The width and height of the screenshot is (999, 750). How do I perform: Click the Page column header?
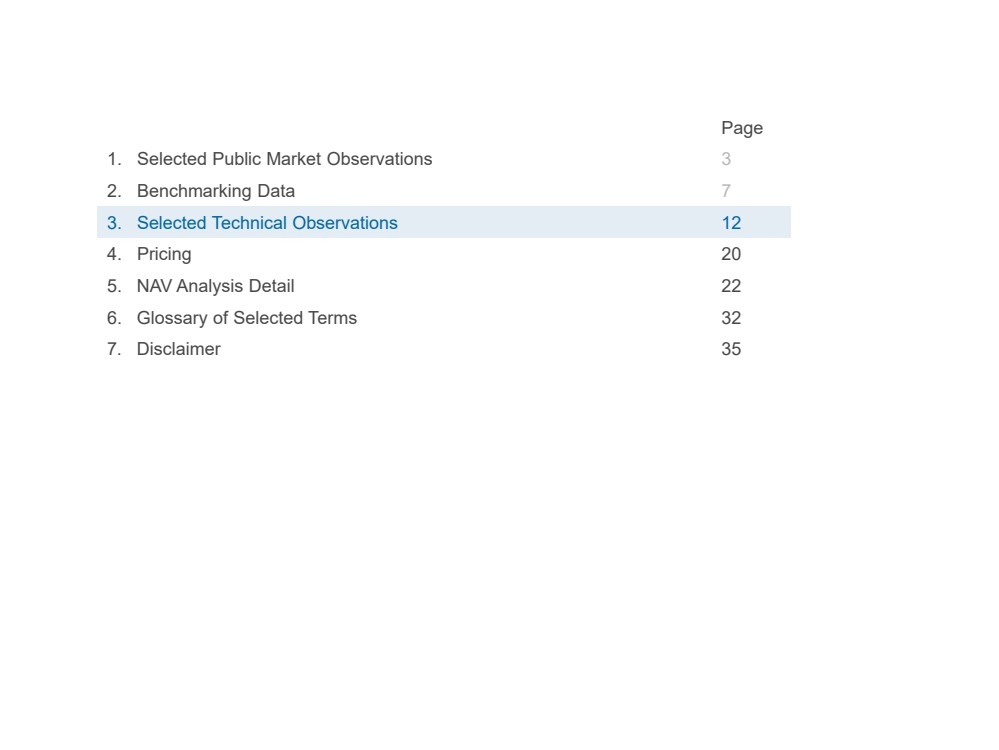pyautogui.click(x=742, y=128)
